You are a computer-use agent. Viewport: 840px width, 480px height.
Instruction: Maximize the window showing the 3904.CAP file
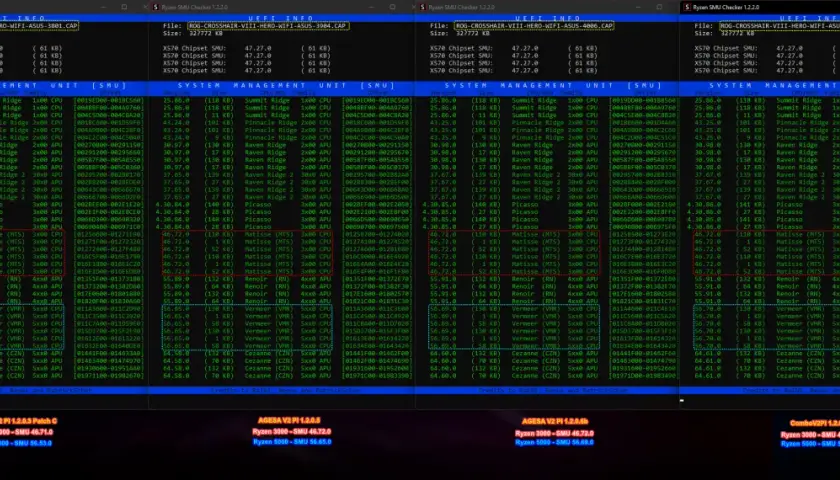[393, 7]
